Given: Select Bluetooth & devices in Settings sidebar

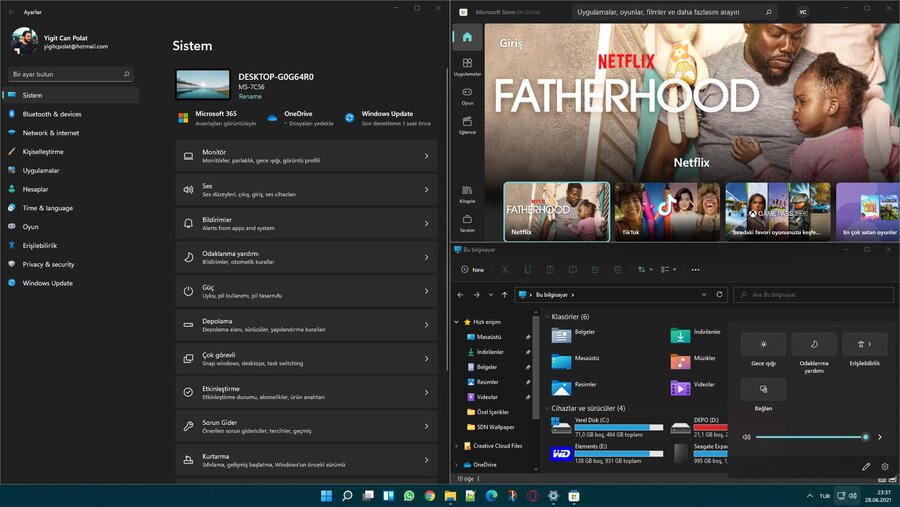Looking at the screenshot, I should (52, 114).
